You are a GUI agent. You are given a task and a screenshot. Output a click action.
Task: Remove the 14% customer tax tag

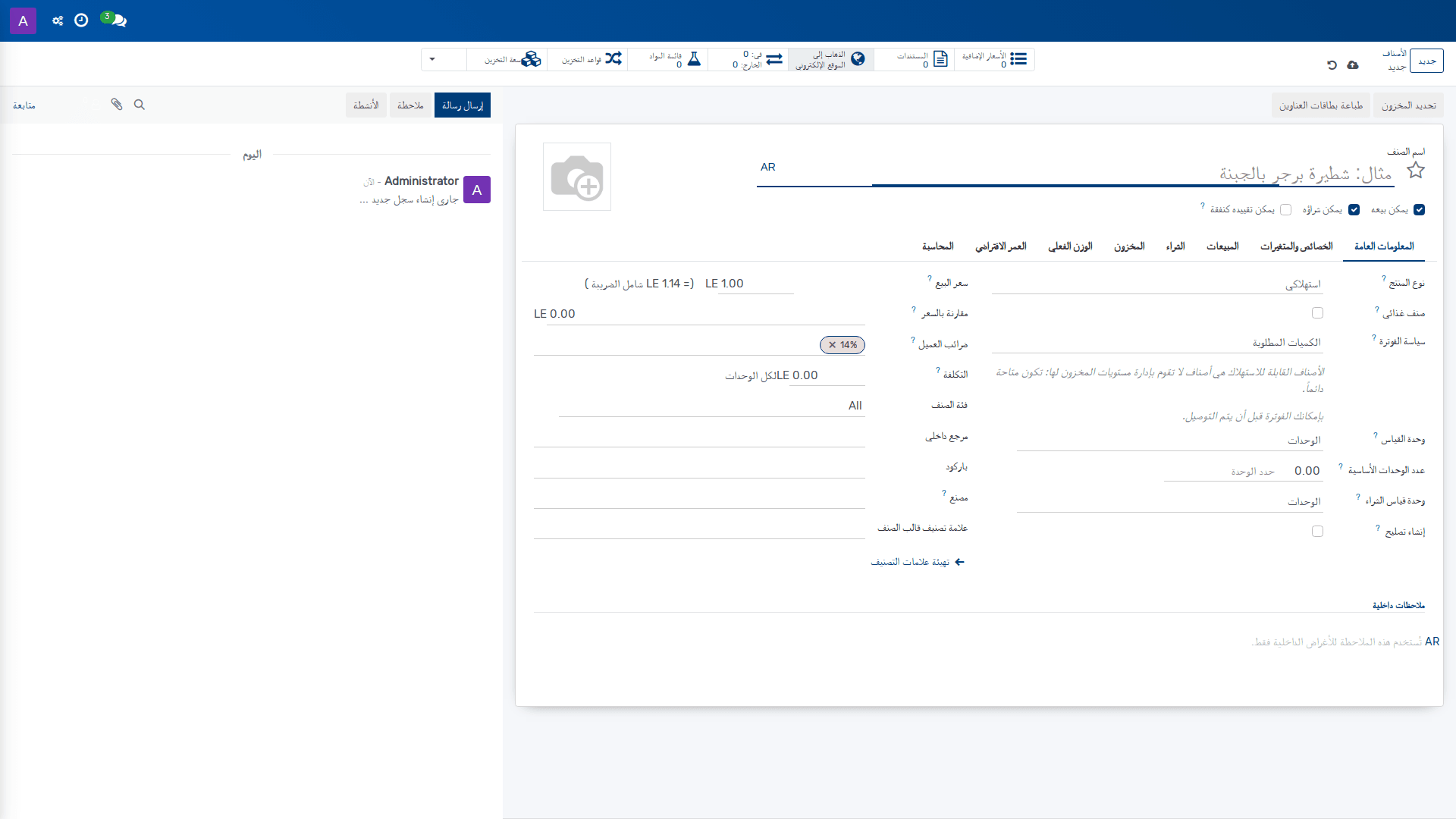tap(832, 345)
